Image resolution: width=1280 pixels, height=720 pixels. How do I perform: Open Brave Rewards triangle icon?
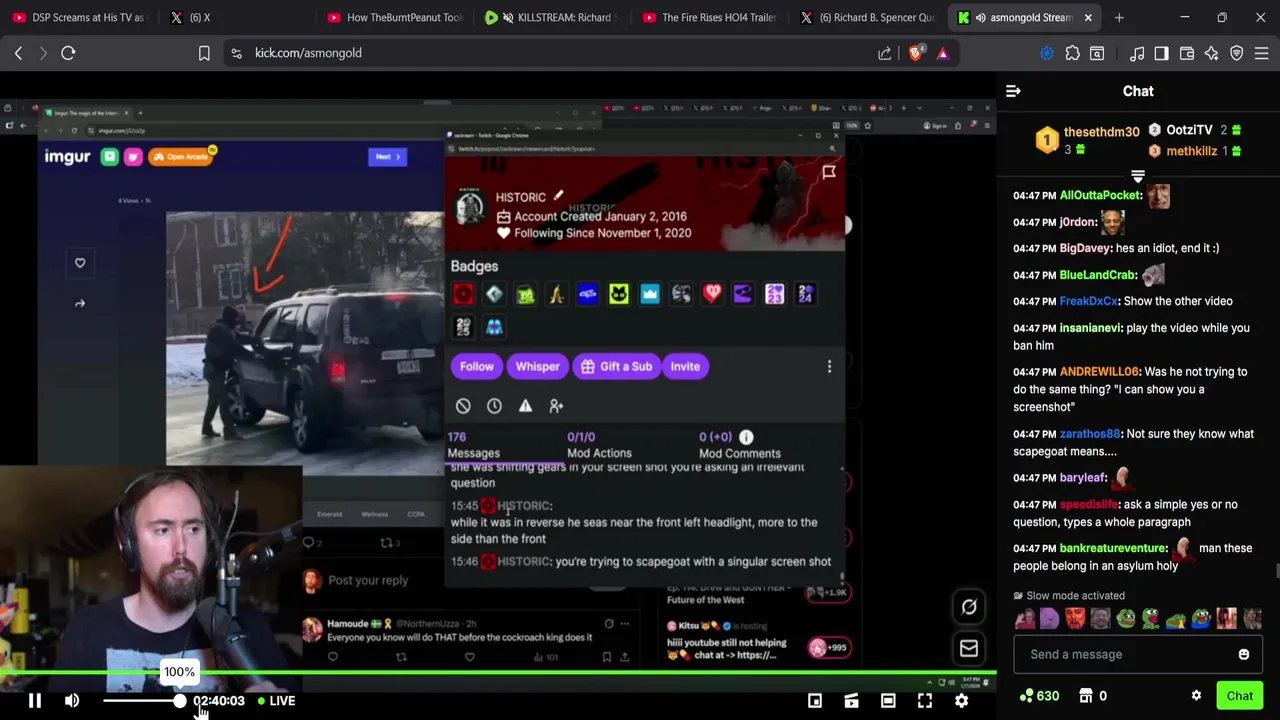tap(942, 53)
